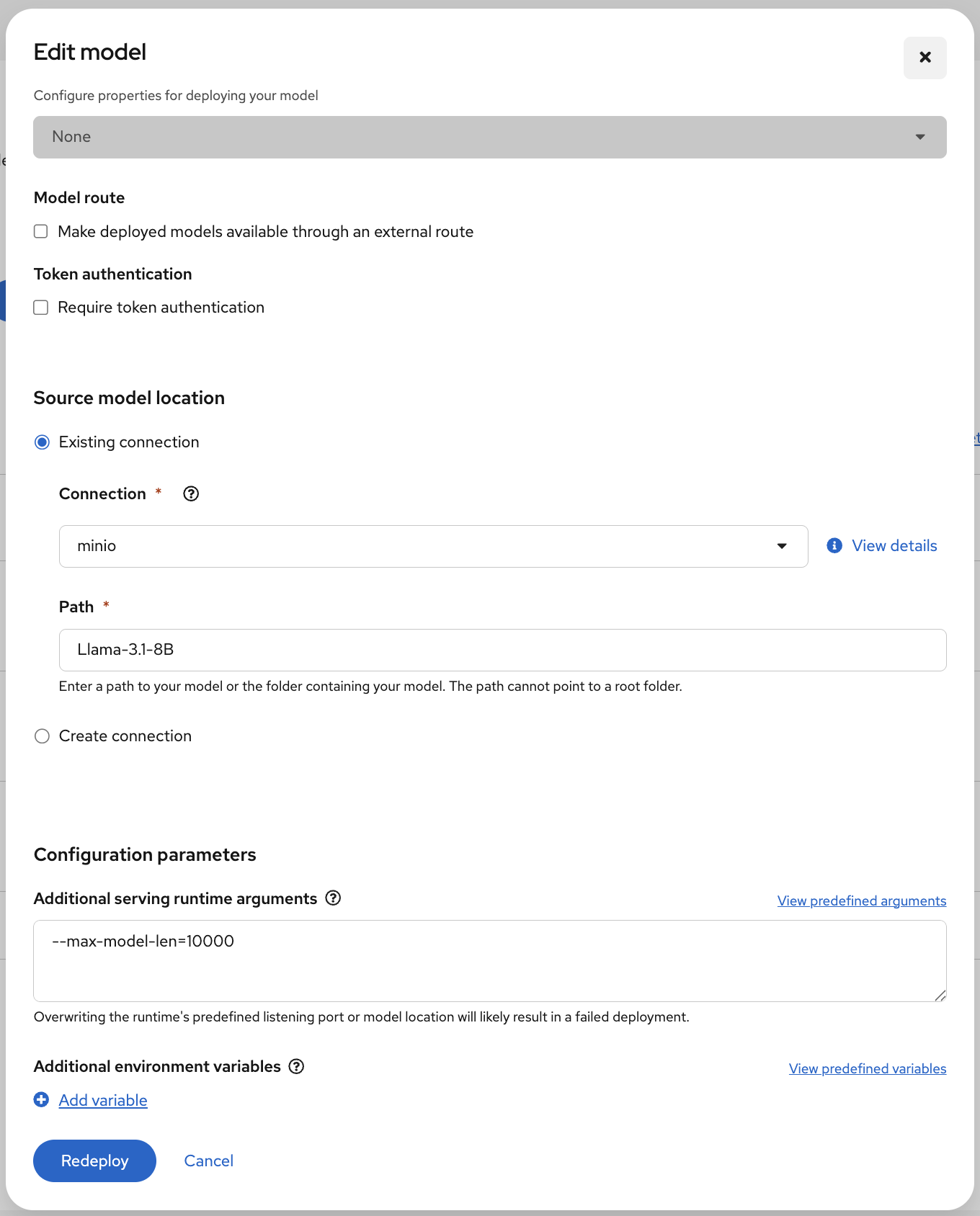
Task: Click the info icon beside View details
Action: tap(834, 546)
